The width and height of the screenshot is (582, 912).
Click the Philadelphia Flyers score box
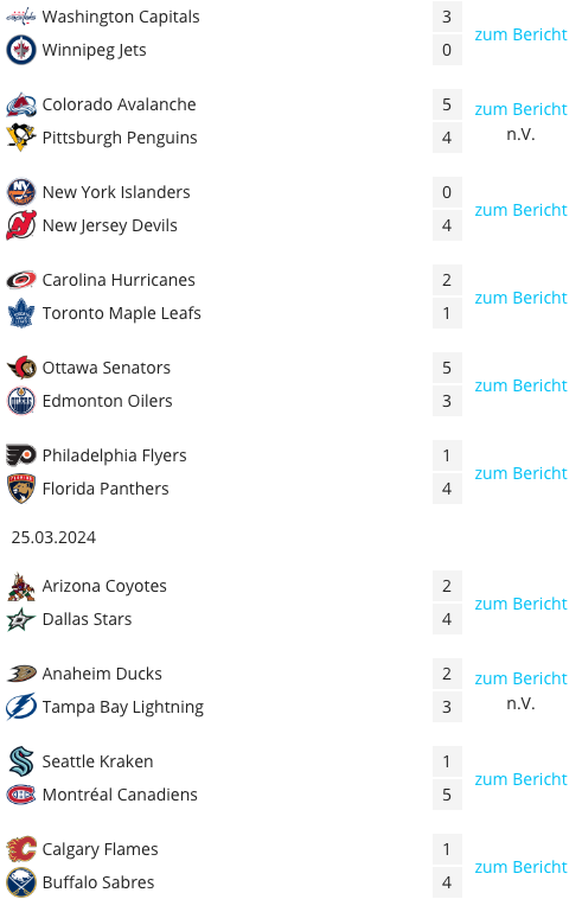pyautogui.click(x=447, y=455)
